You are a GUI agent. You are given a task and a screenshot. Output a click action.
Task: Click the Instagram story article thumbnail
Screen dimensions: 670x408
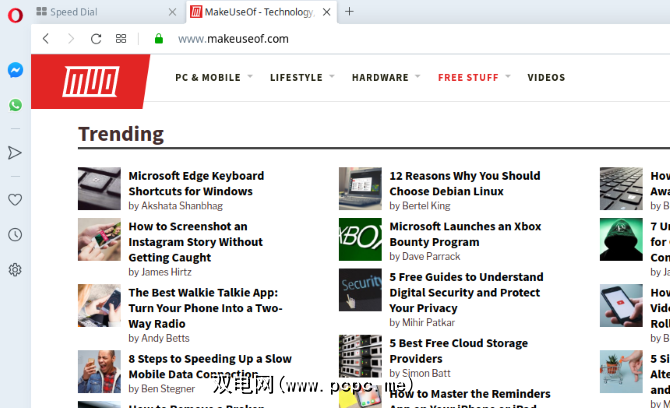(99, 239)
